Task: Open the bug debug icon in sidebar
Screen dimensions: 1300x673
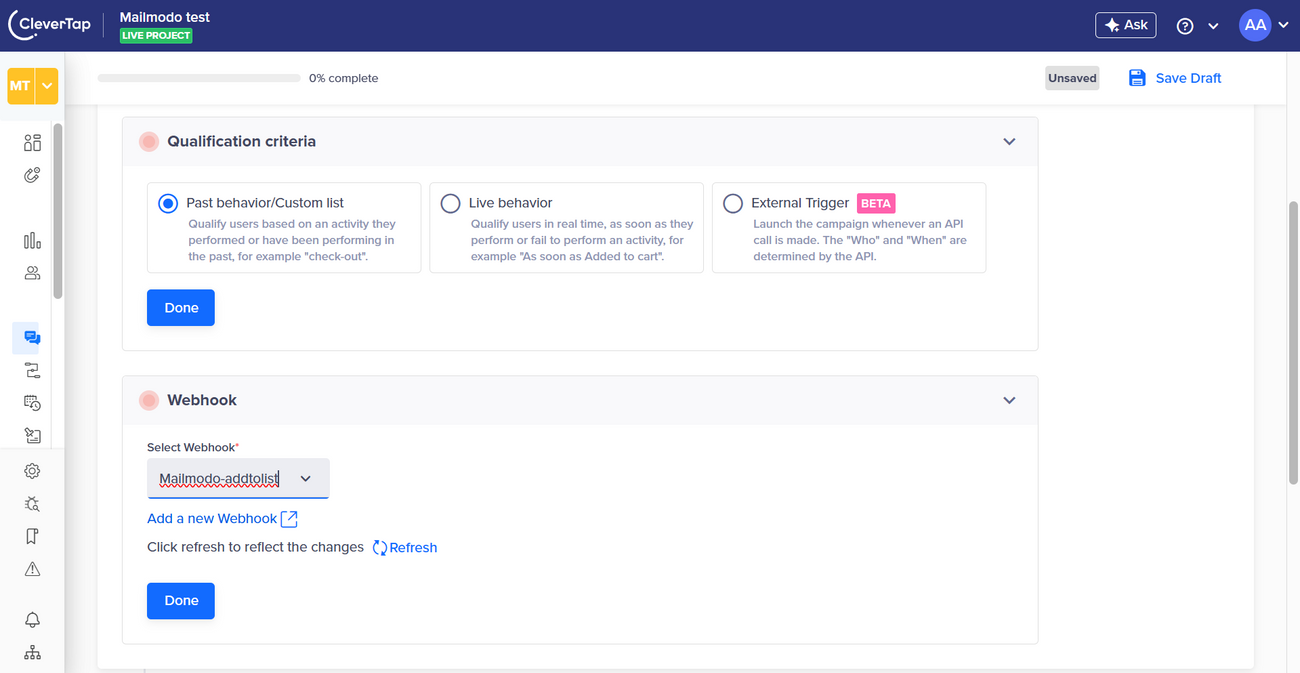Action: click(x=32, y=504)
